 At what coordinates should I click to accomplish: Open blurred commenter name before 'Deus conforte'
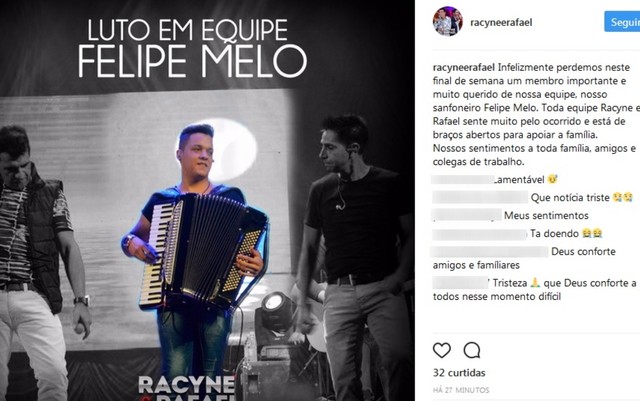click(x=490, y=252)
